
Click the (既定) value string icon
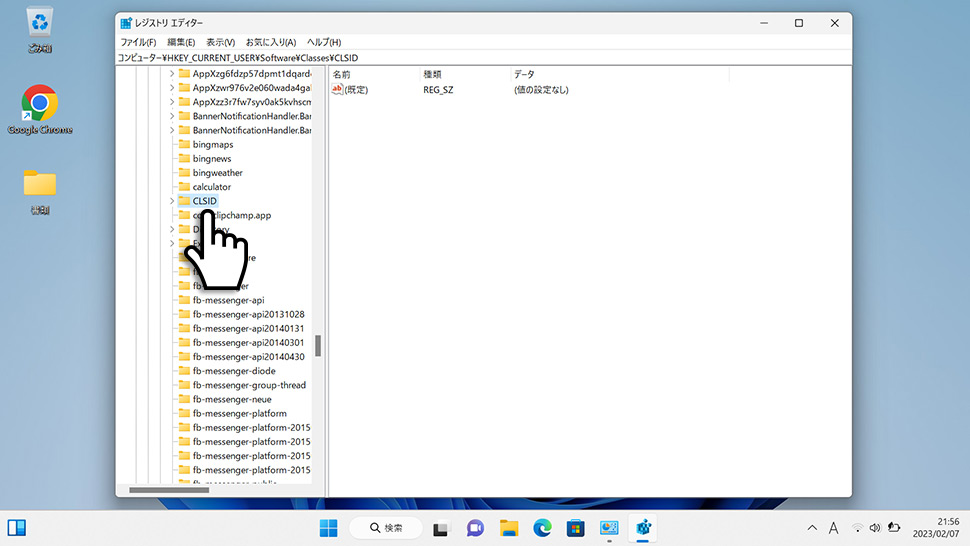click(337, 90)
